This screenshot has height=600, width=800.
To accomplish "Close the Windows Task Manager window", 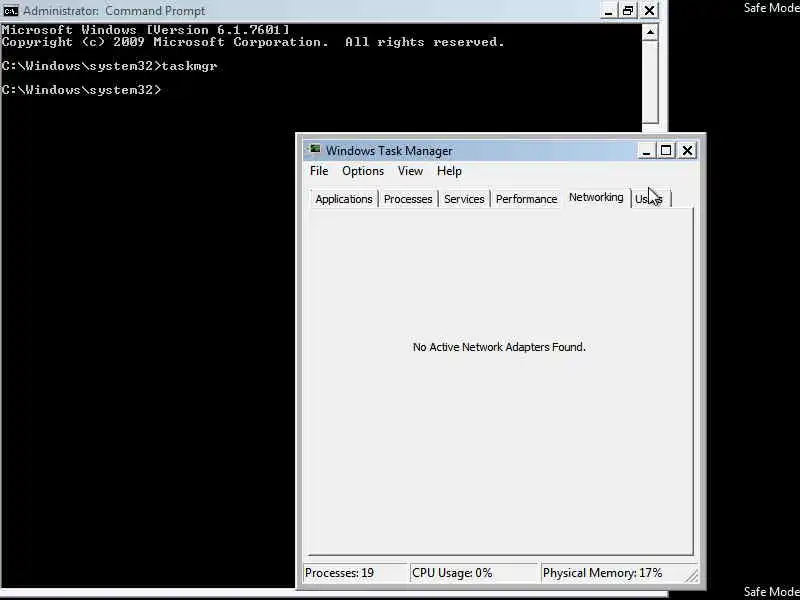I will [x=687, y=151].
